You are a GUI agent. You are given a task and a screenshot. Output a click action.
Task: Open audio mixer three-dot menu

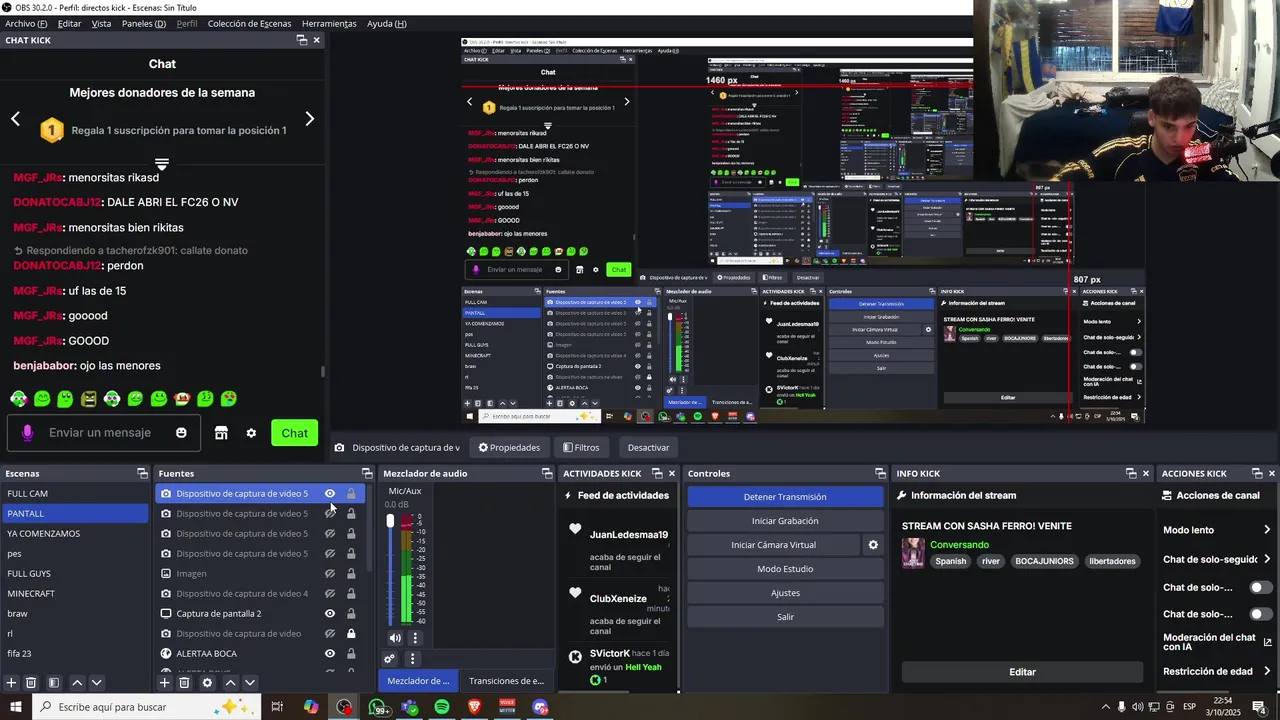(x=412, y=659)
